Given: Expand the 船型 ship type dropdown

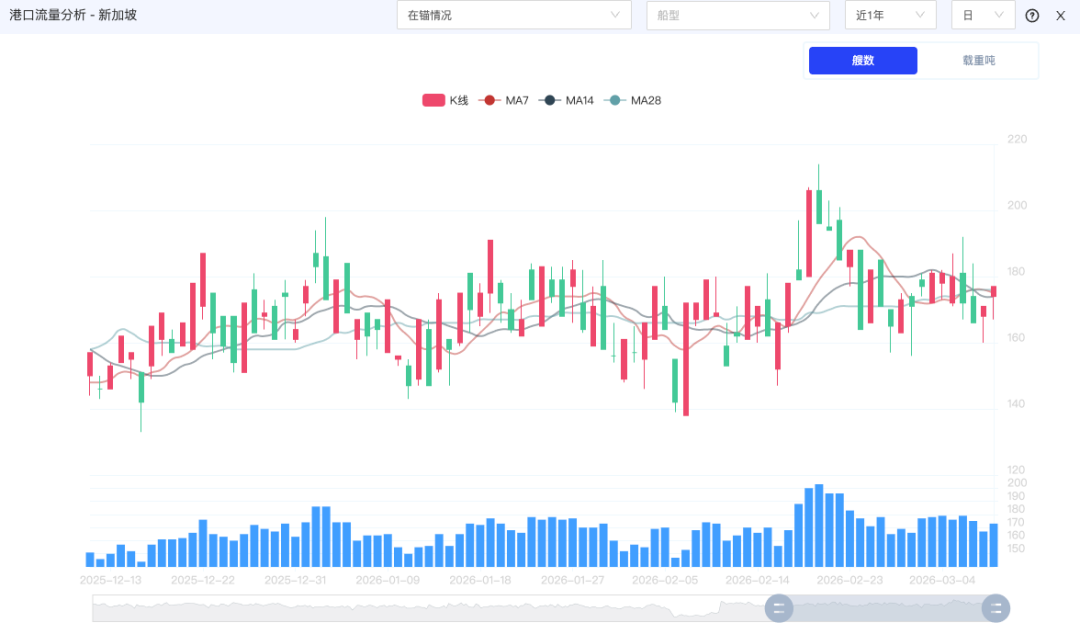Looking at the screenshot, I should 738,15.
